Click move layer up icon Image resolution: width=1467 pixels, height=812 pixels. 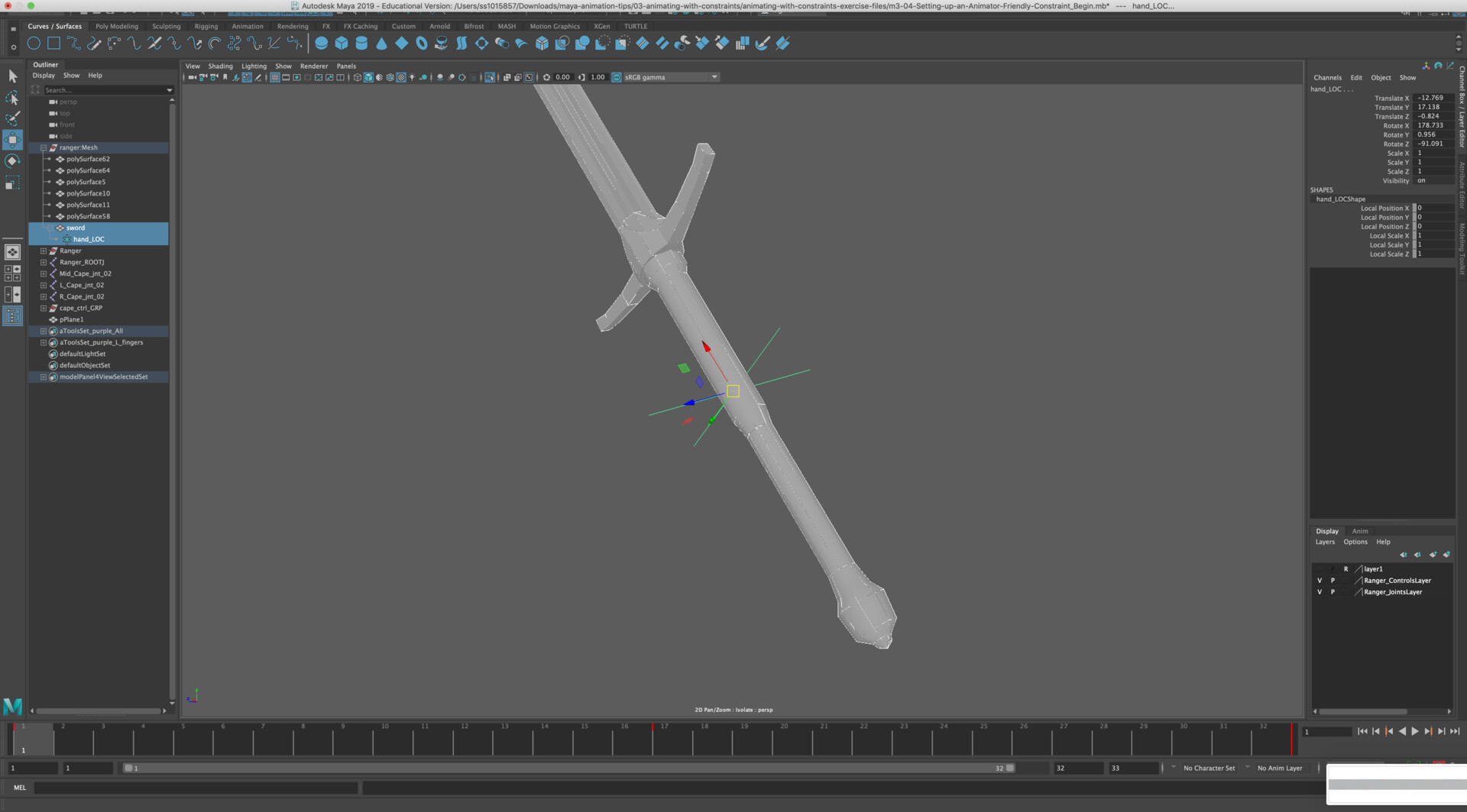click(x=1403, y=555)
